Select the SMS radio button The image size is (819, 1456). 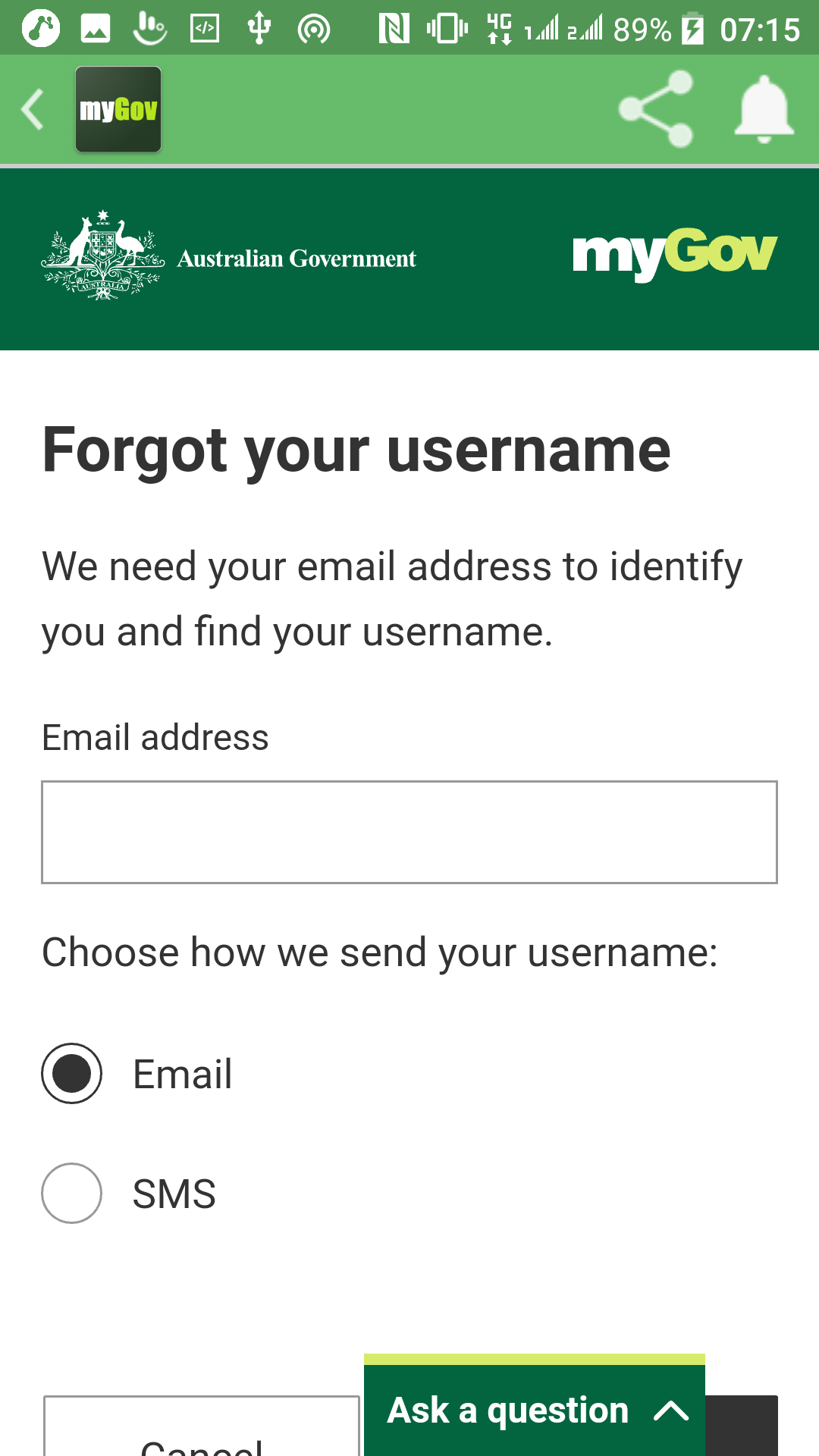(72, 1194)
